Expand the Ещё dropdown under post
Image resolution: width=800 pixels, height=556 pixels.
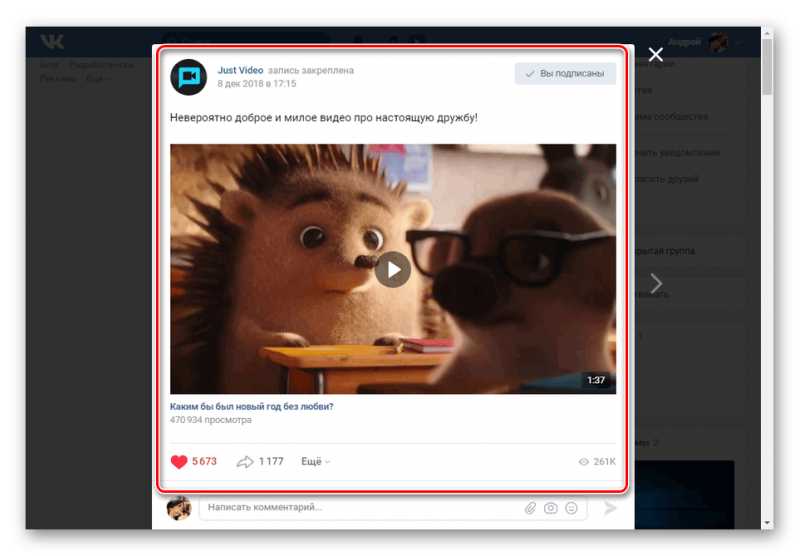point(315,462)
